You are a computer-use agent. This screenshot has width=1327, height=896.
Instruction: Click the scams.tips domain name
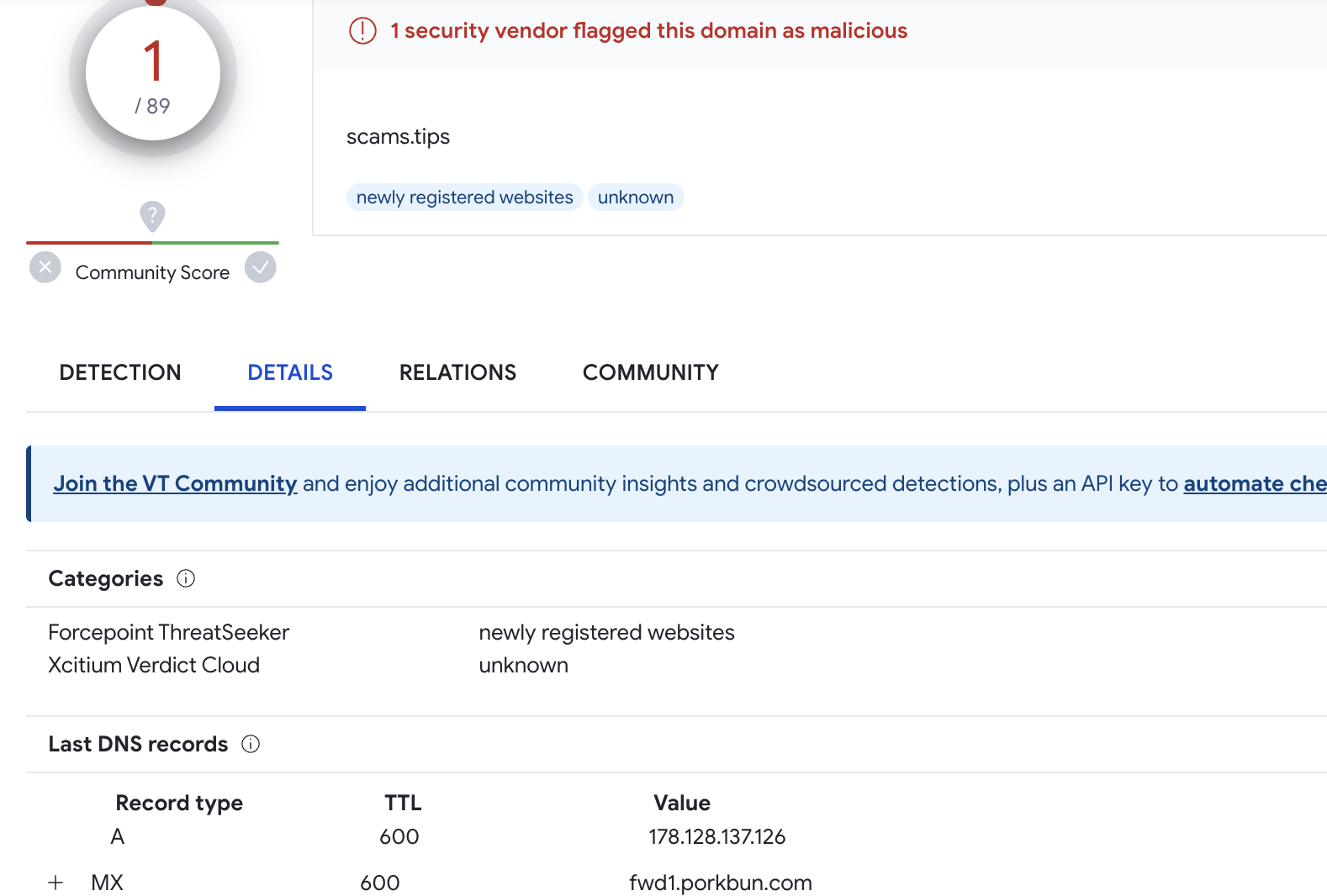(398, 137)
